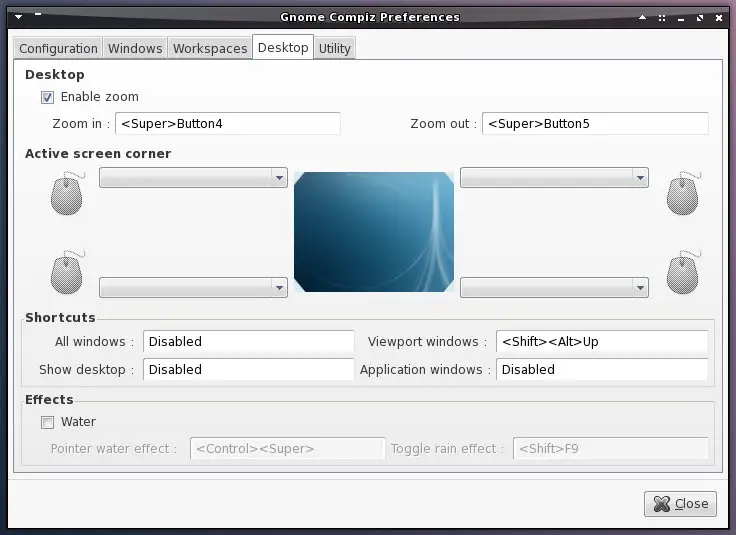Image resolution: width=736 pixels, height=535 pixels.
Task: Click the Desktop tab
Action: (x=283, y=47)
